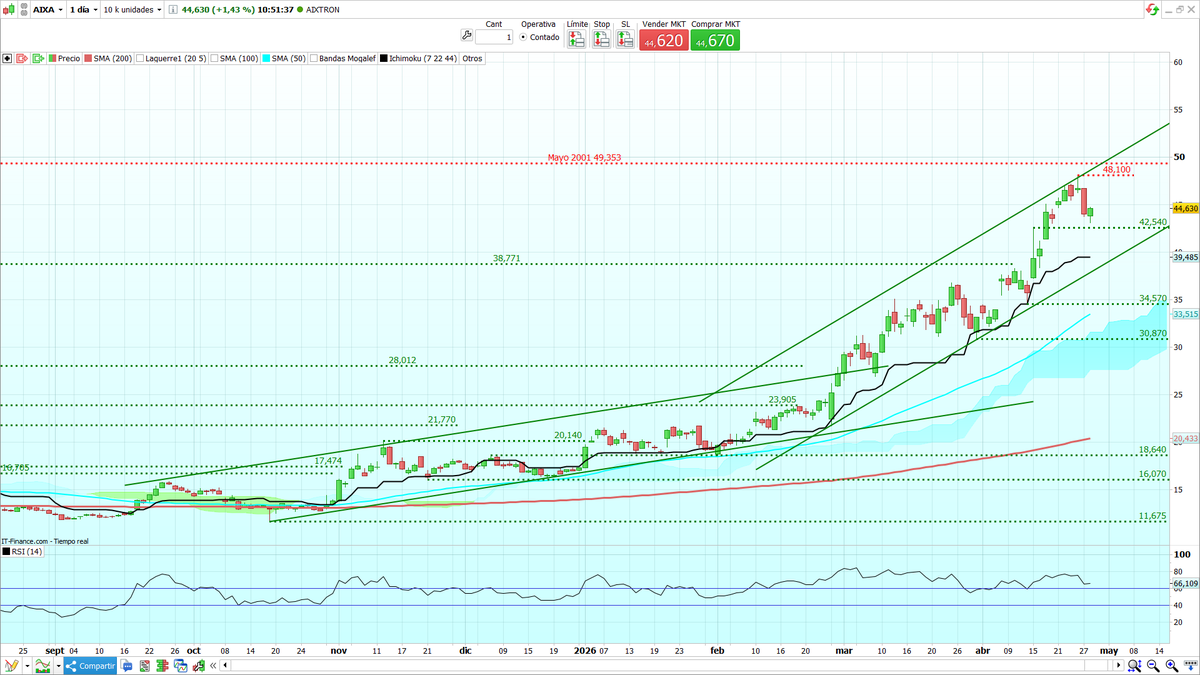Screen dimensions: 1200x675
Task: Enable the SMA (100) indicator
Action: pyautogui.click(x=214, y=58)
